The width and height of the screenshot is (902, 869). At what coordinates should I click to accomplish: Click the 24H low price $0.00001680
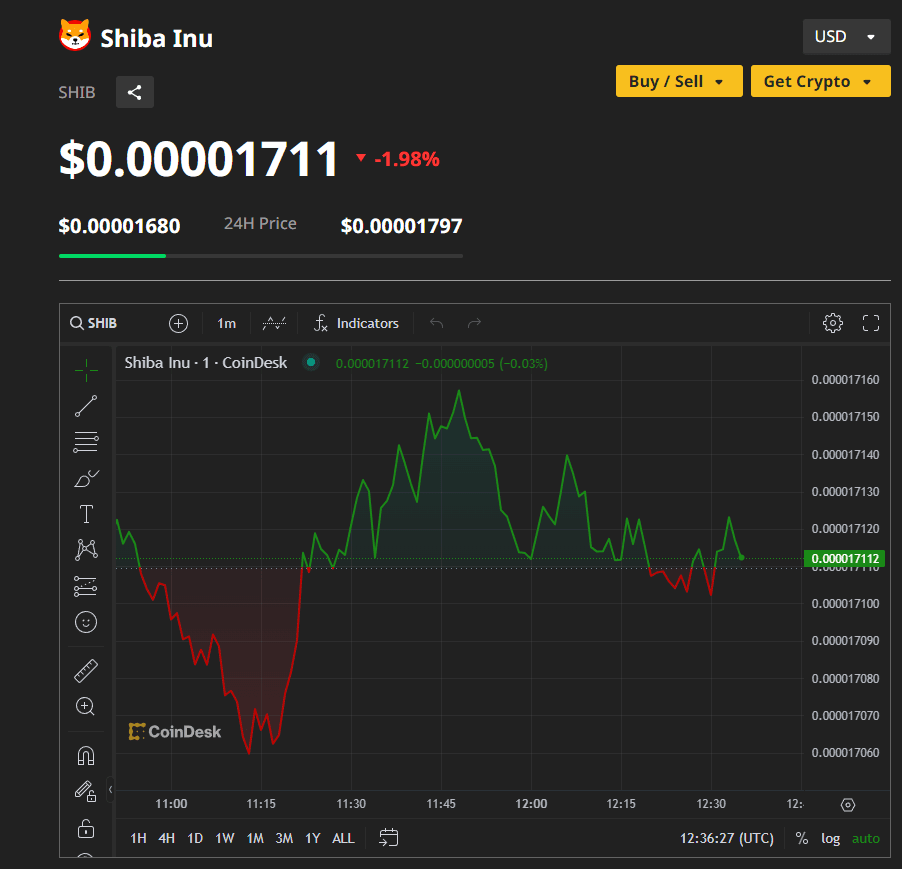120,226
